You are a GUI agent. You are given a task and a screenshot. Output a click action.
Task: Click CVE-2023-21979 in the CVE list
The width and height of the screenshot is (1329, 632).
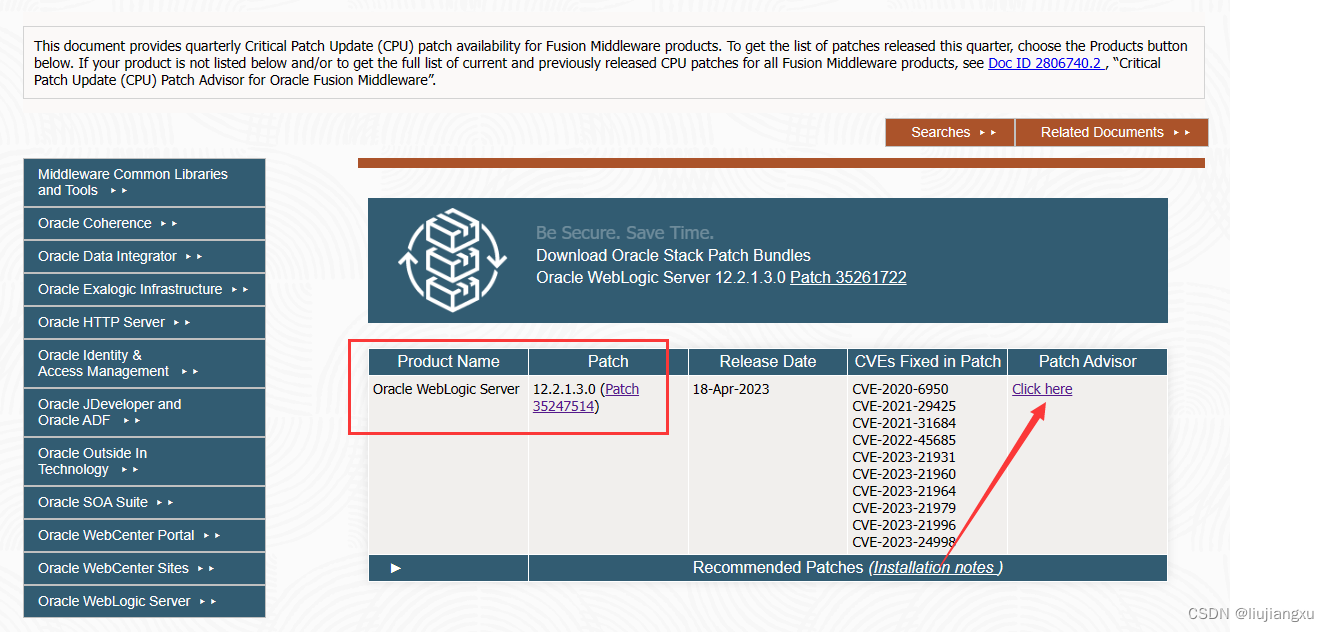(x=904, y=508)
